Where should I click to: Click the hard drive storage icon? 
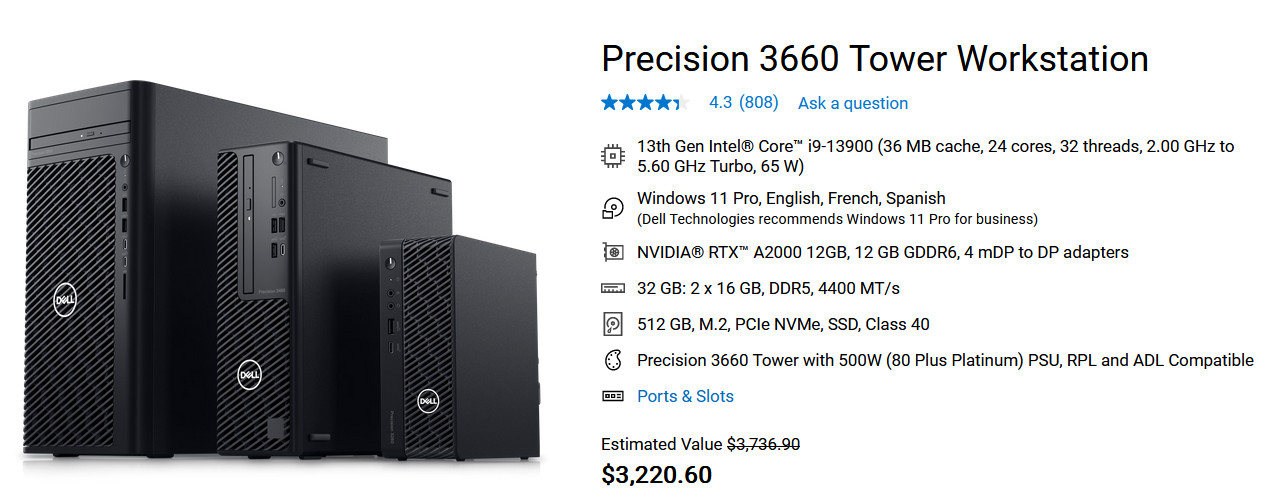tap(613, 324)
